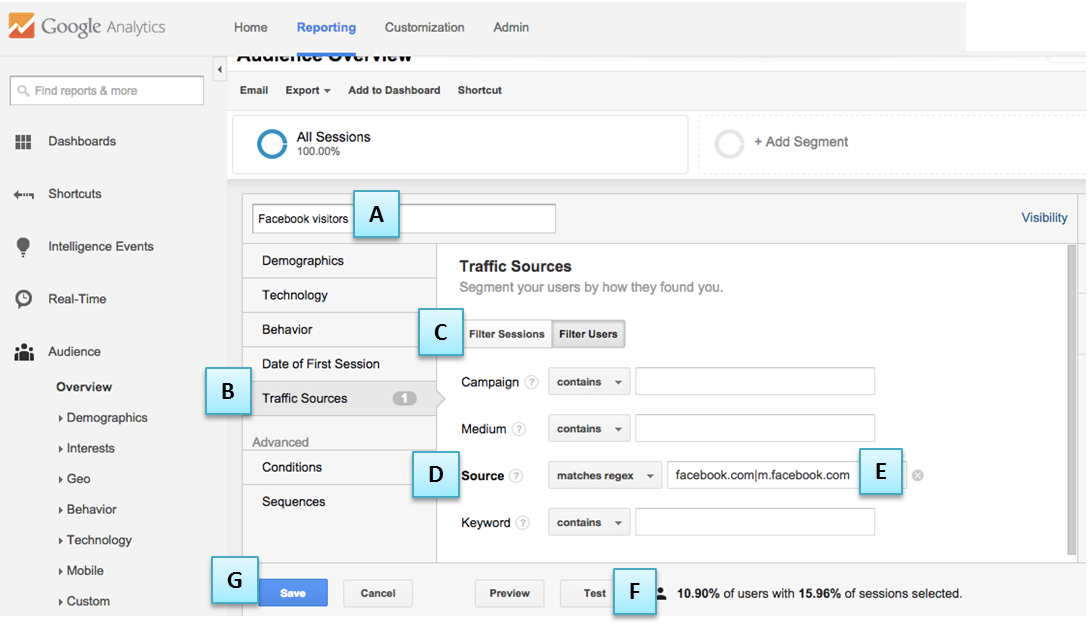Clear the Source filter with the x icon
This screenshot has height=632, width=1088.
click(917, 475)
